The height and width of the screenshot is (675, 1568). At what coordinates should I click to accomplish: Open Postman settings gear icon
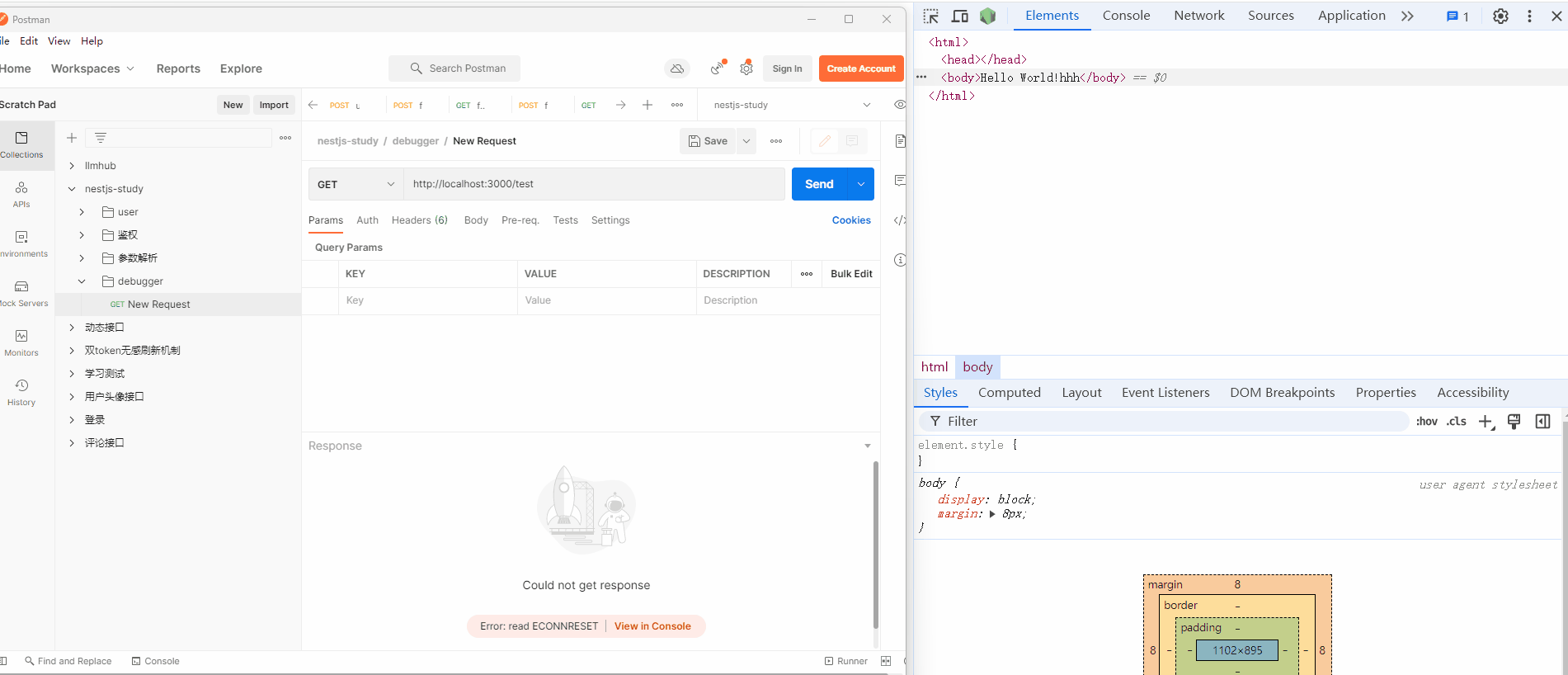point(746,68)
